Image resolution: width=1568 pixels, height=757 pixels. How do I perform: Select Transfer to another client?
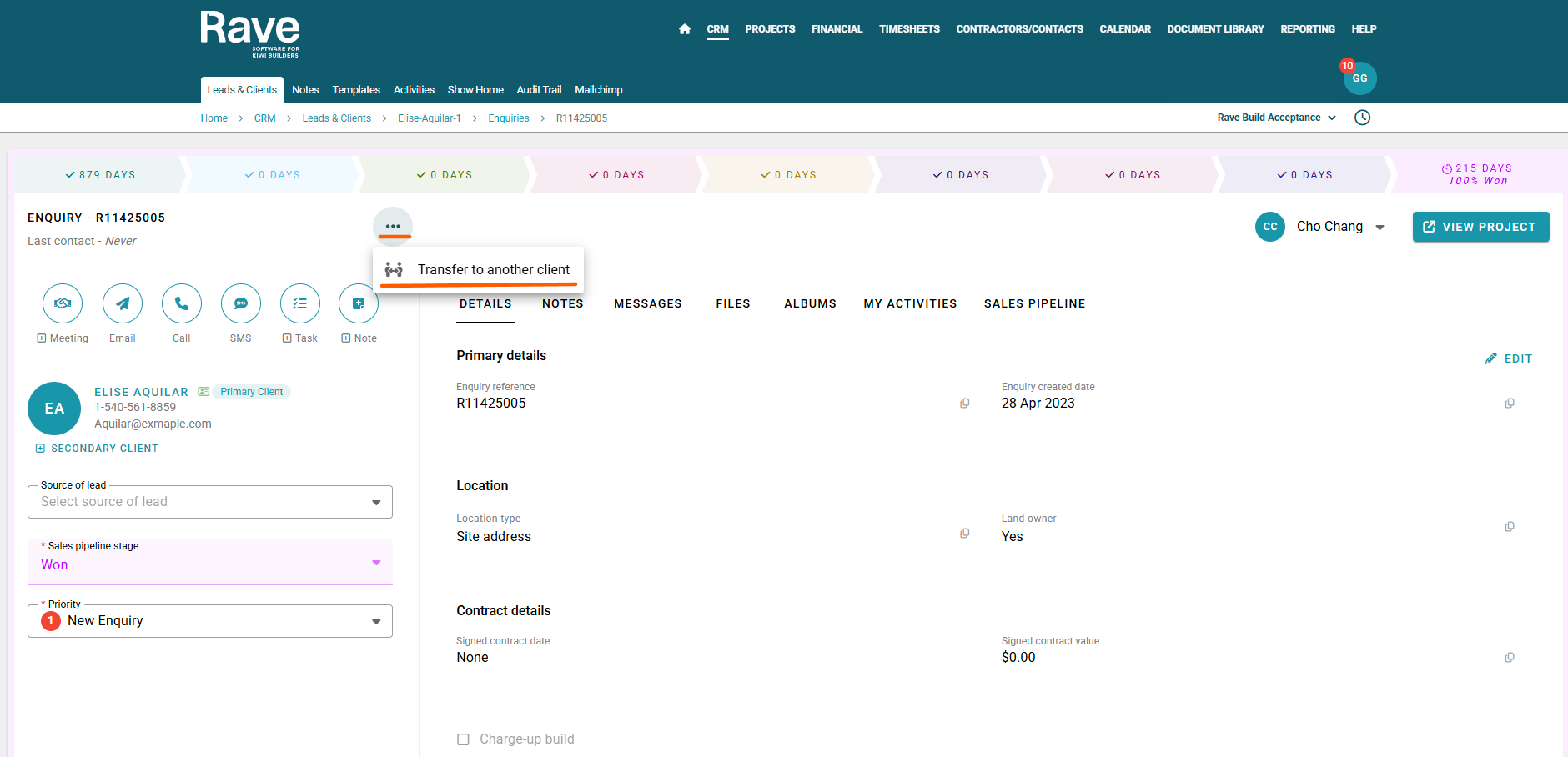pyautogui.click(x=478, y=269)
